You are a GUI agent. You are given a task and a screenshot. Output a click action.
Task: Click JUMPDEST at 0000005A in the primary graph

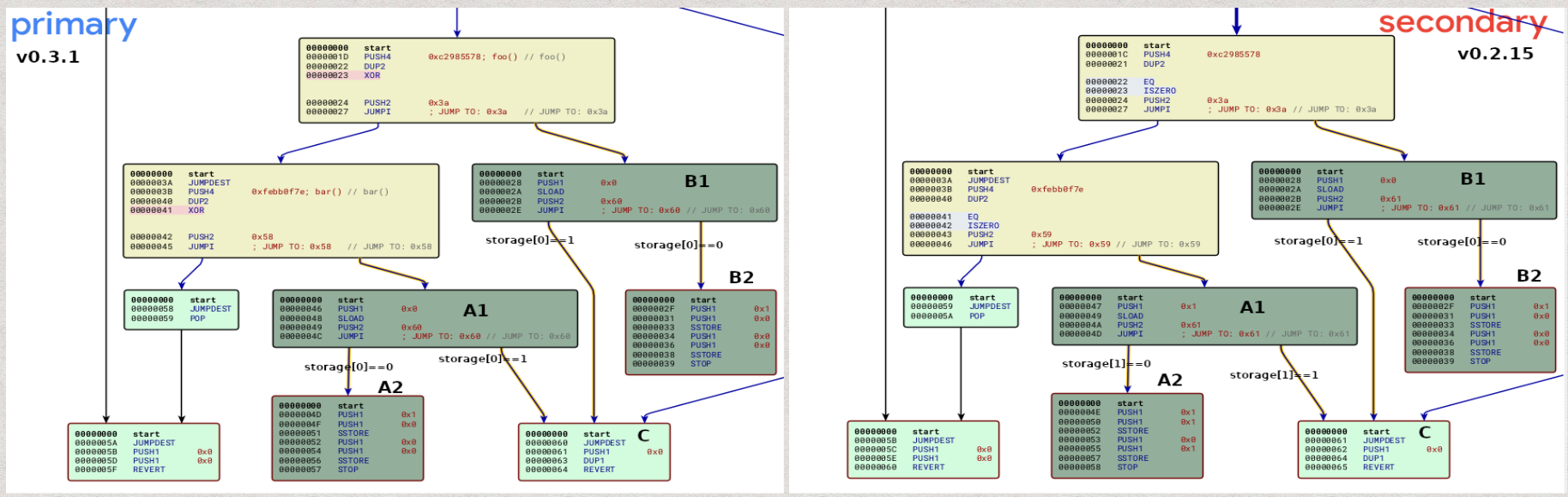124,443
